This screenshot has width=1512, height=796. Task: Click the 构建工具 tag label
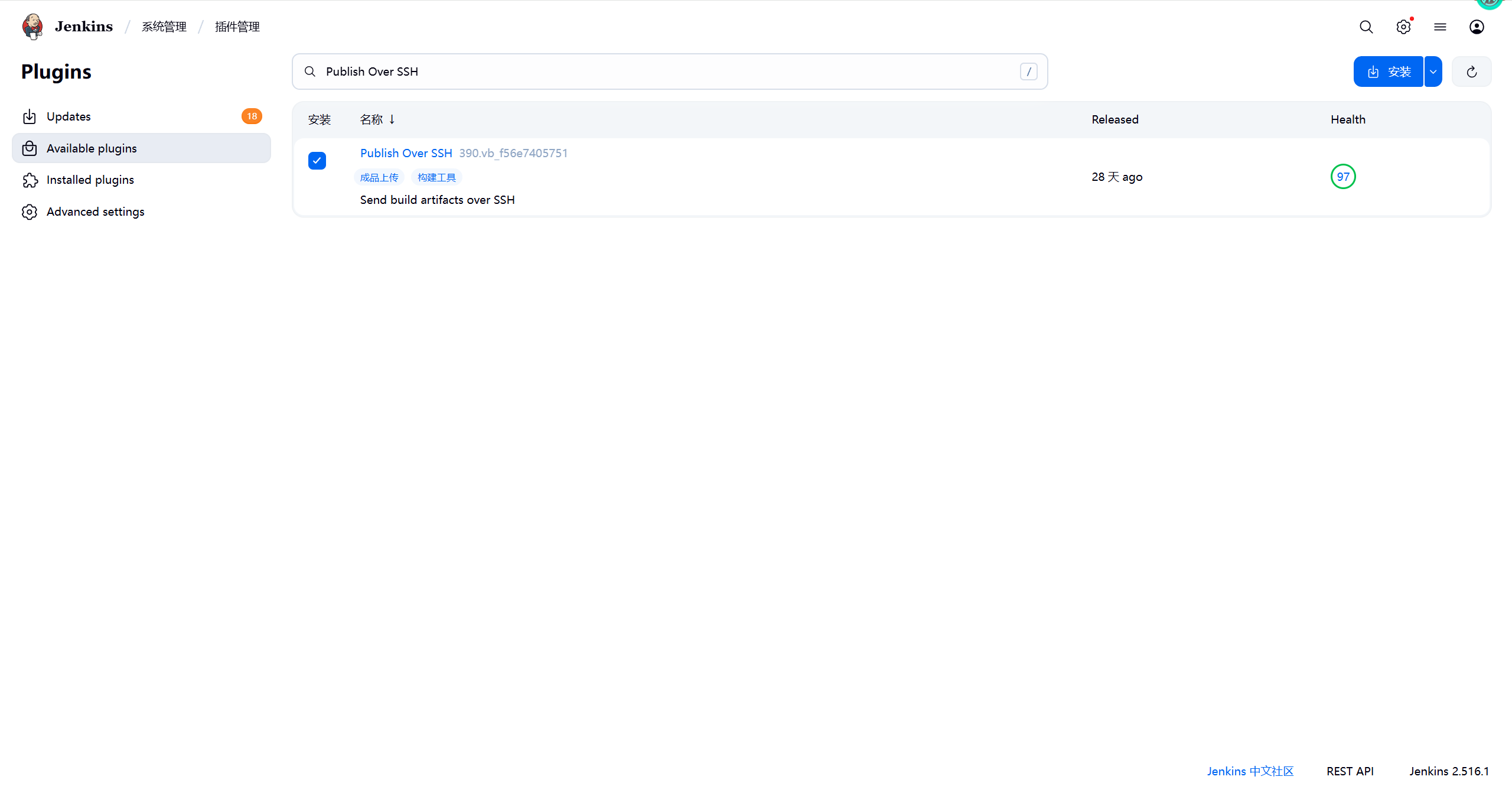pyautogui.click(x=436, y=177)
